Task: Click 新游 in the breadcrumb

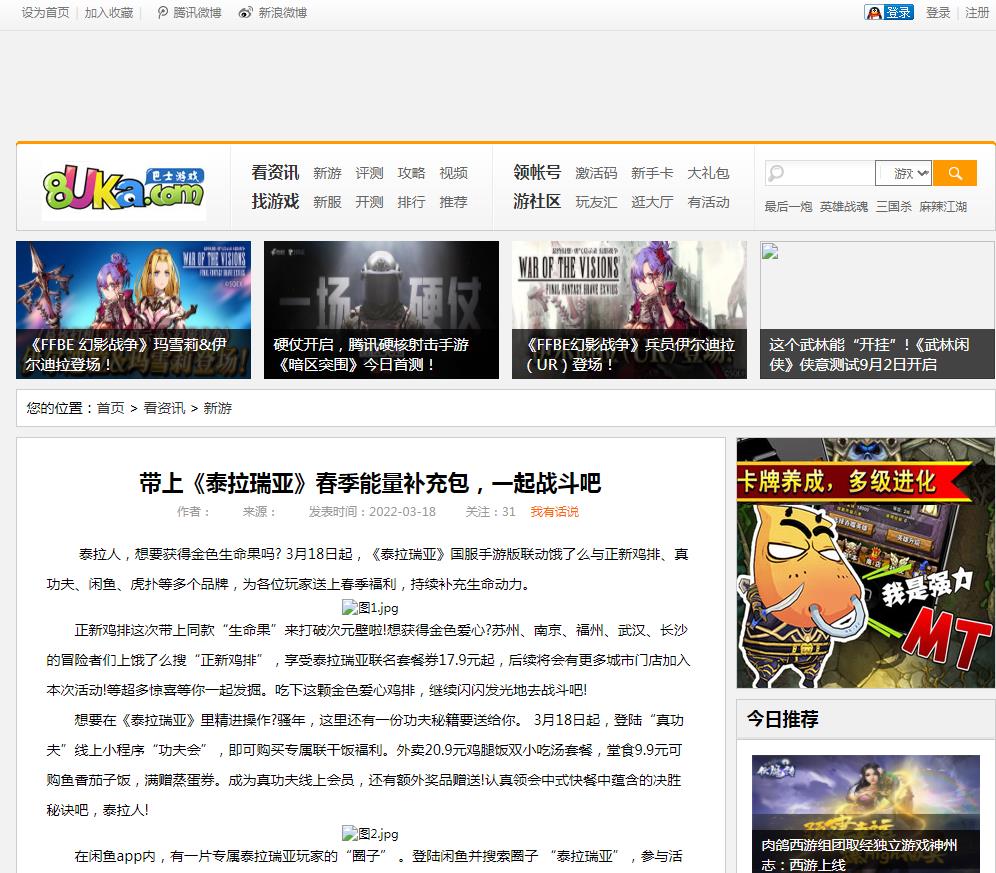Action: pos(217,408)
